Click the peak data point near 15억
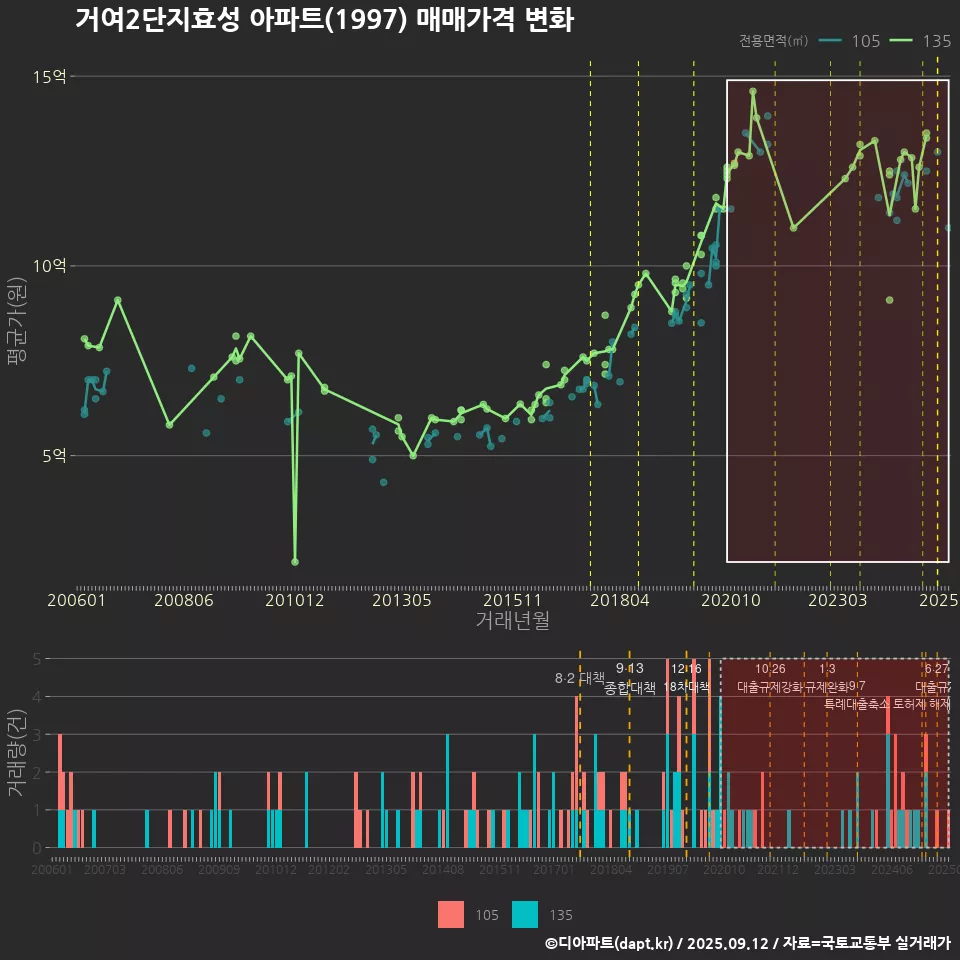960x960 pixels. [x=753, y=92]
